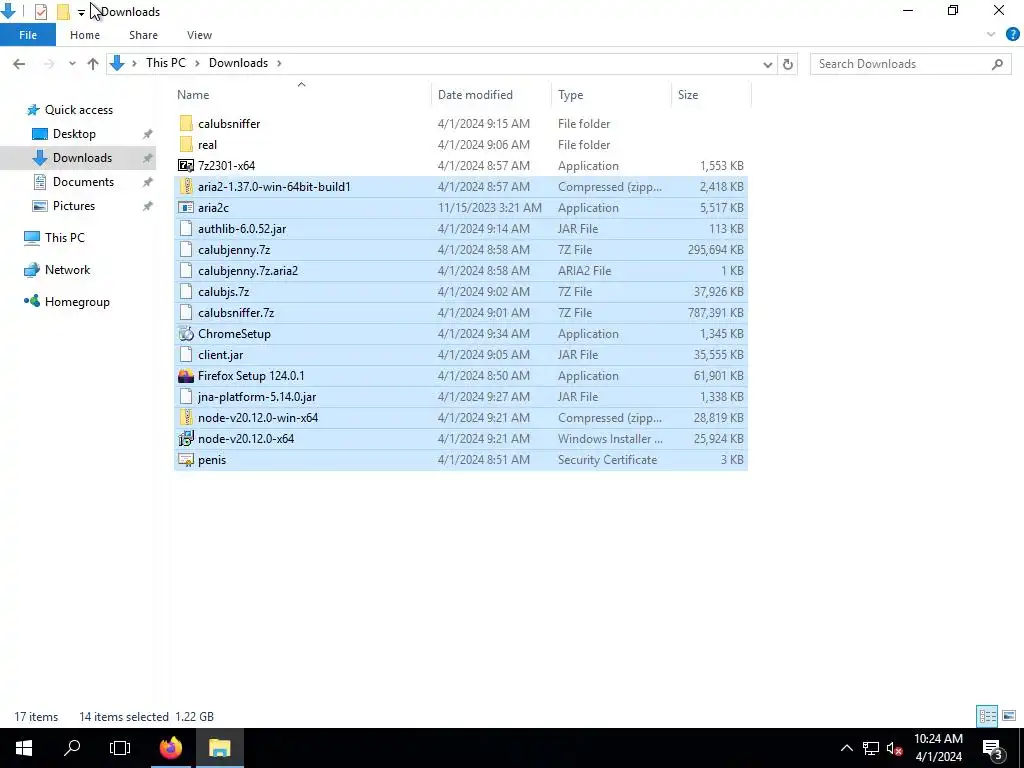The image size is (1024, 768).
Task: Open taskbar search magnifier
Action: click(72, 748)
